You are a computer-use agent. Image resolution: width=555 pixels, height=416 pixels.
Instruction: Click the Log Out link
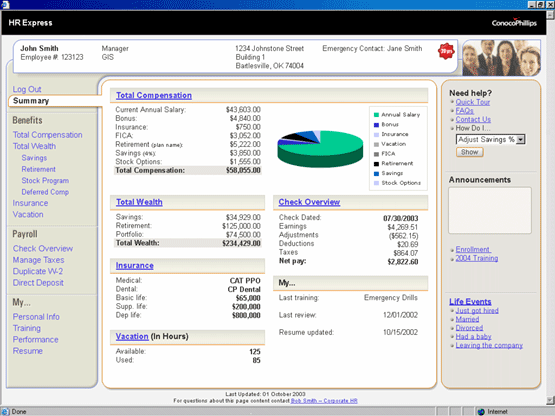tap(27, 89)
